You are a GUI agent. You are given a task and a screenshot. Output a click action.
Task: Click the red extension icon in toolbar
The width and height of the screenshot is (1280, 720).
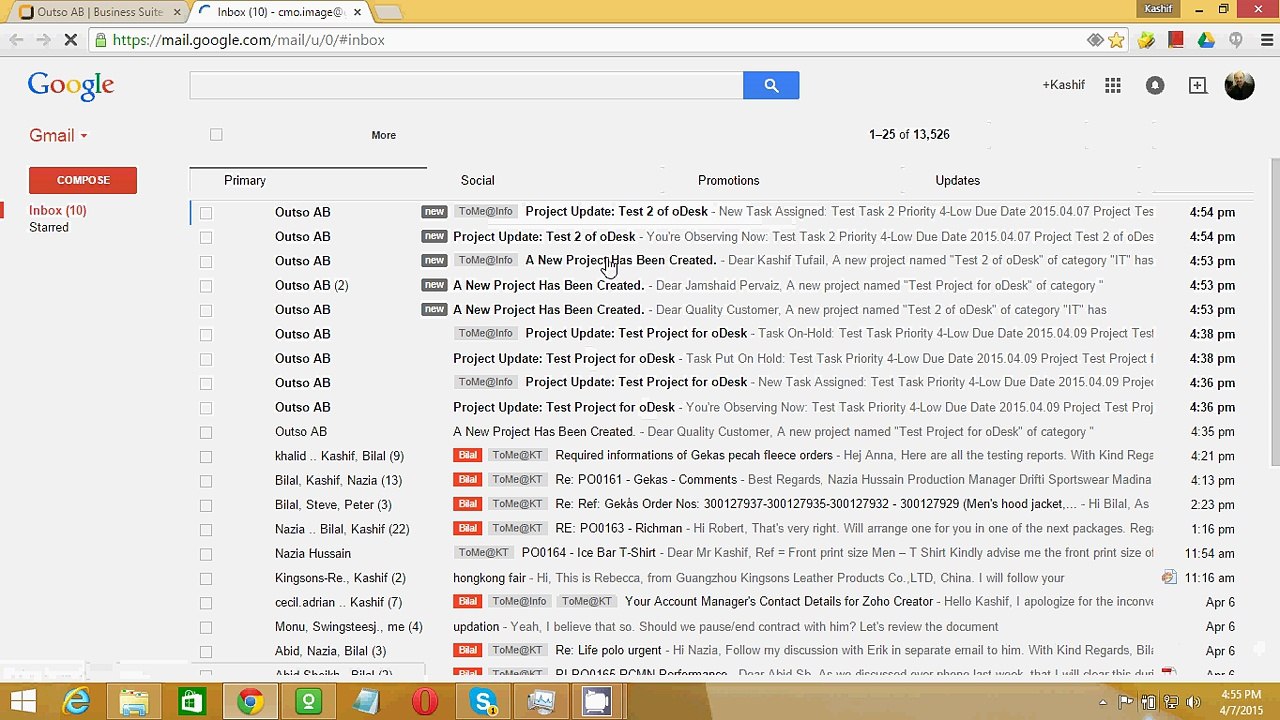[1176, 40]
